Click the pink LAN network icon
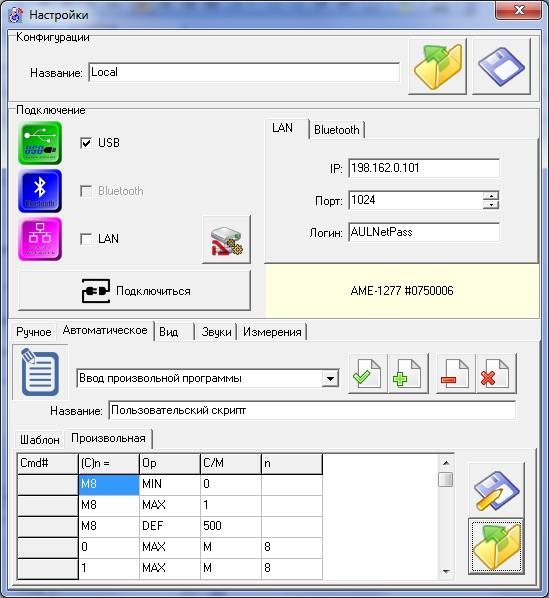Screen dimensions: 549x598 (40, 239)
